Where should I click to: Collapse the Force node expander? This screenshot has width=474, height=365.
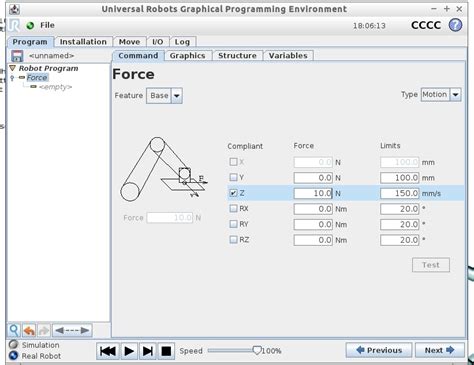(x=12, y=78)
